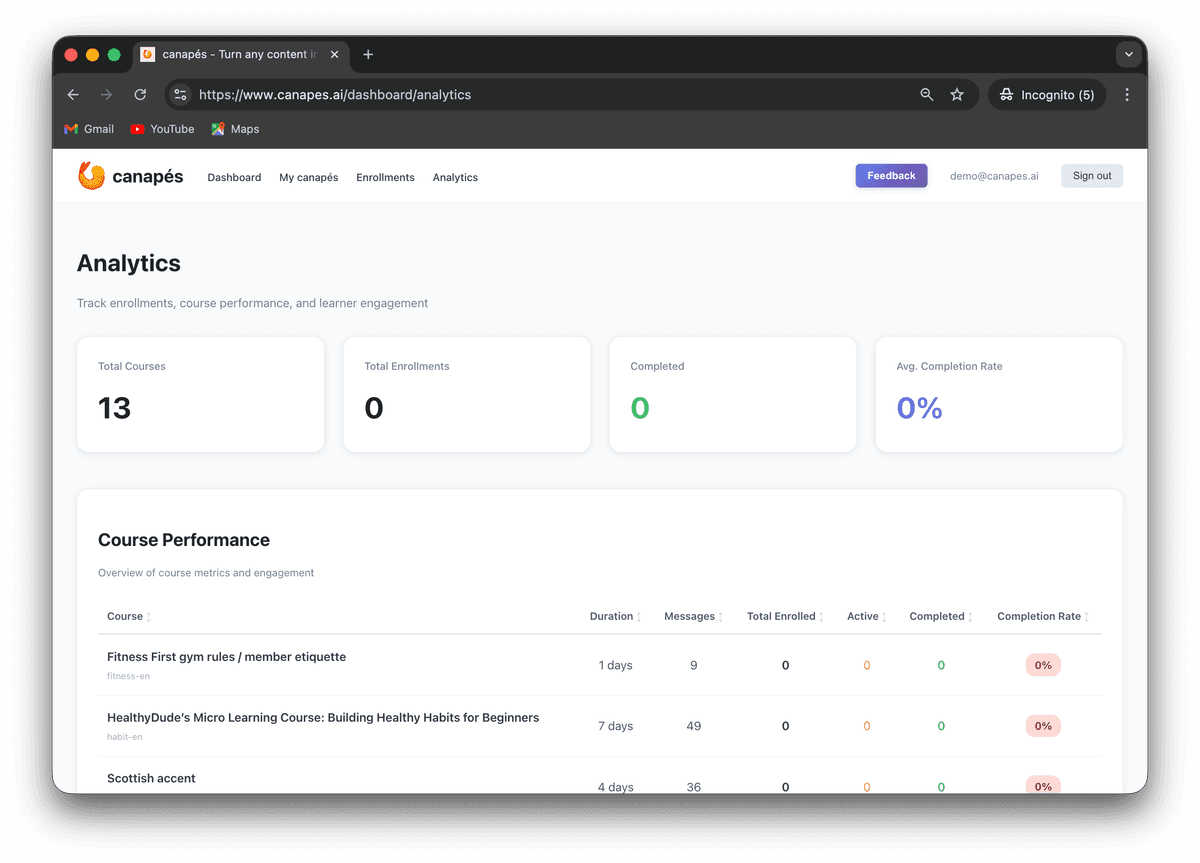Viewport: 1200px width, 863px height.
Task: Open the YouTube bookmark
Action: tap(162, 128)
